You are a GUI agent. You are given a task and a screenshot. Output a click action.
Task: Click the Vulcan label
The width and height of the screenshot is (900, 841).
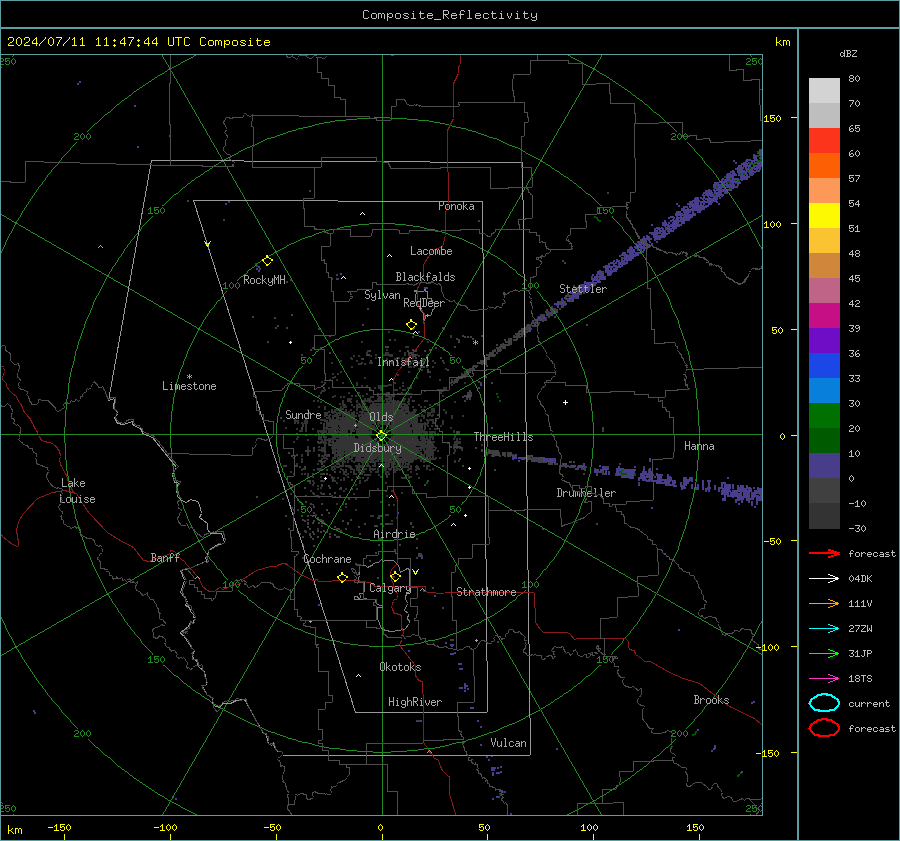pos(509,743)
